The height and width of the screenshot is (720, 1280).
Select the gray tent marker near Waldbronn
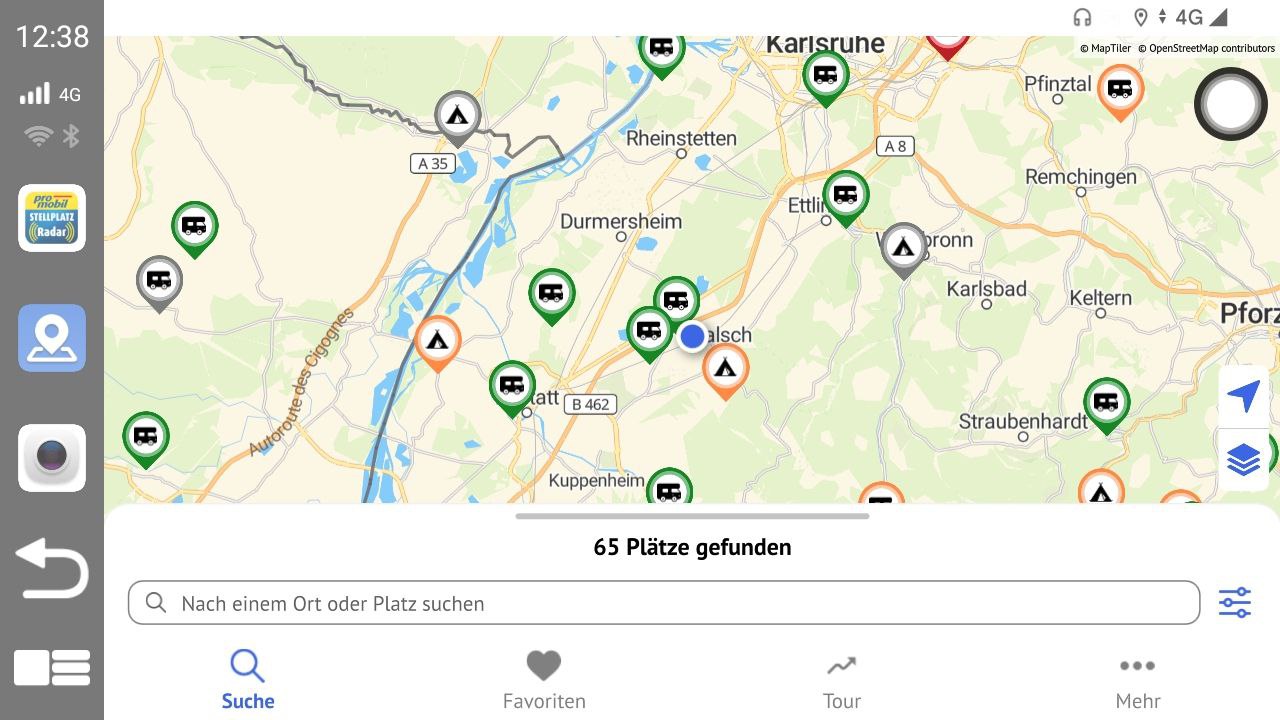click(904, 247)
